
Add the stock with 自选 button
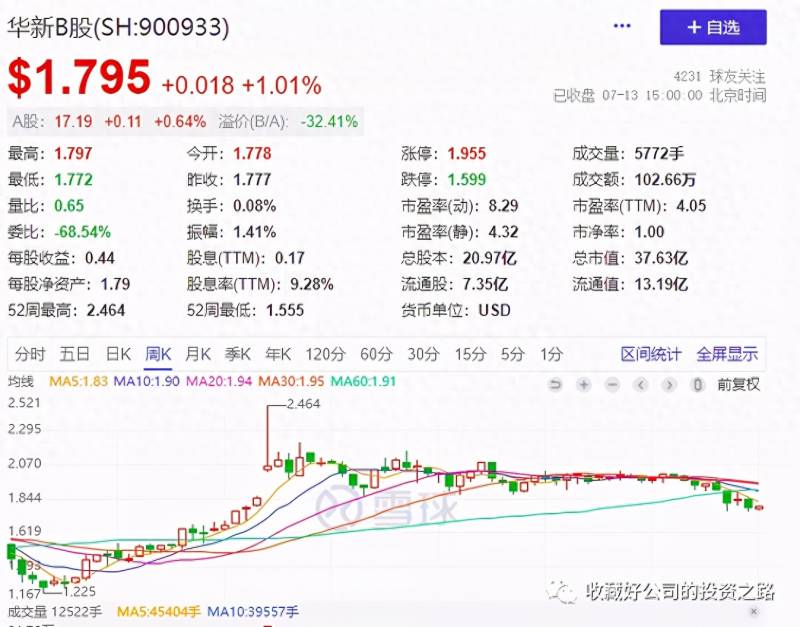(x=713, y=27)
